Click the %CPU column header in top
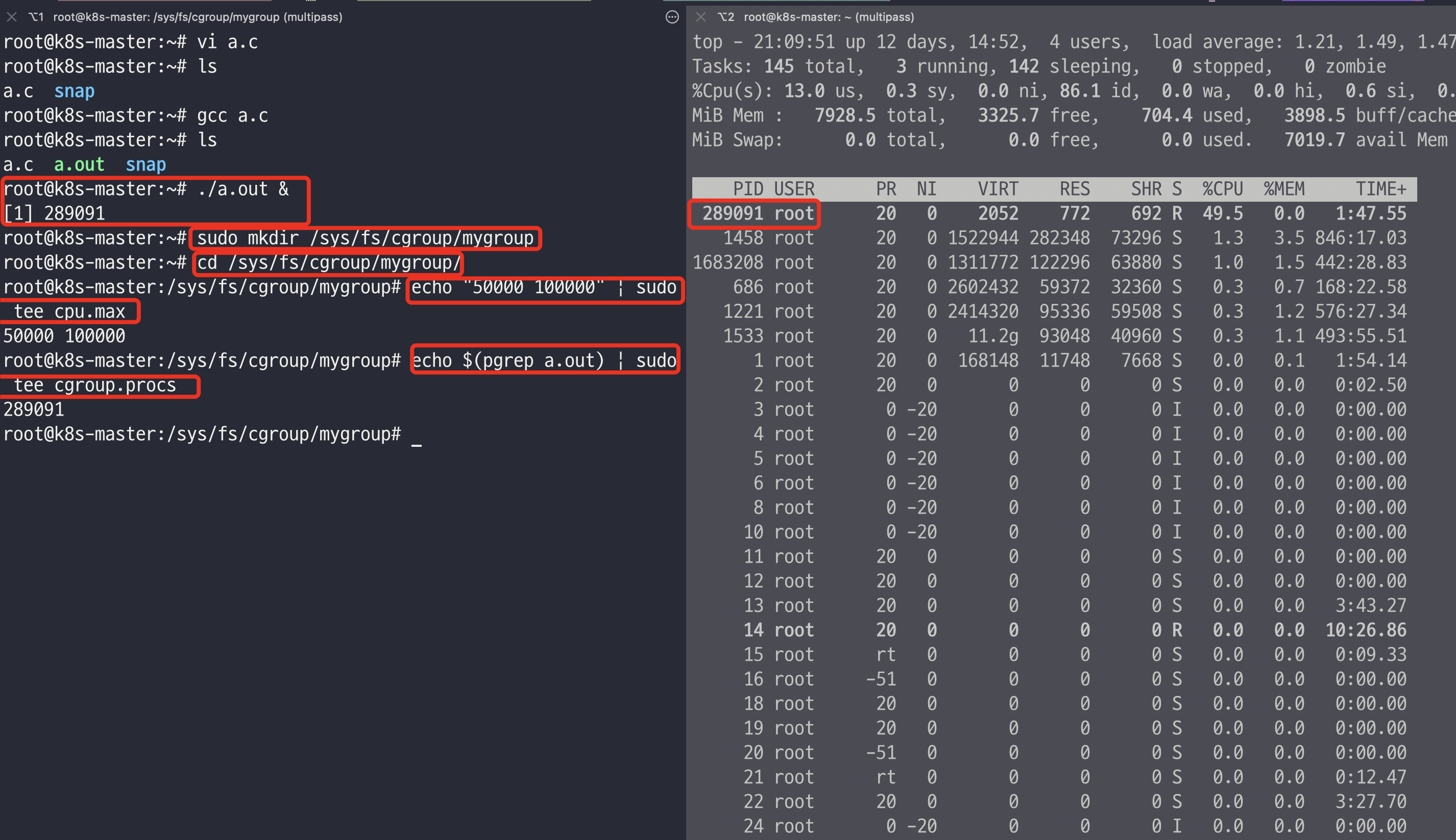Viewport: 1456px width, 840px height. tap(1222, 189)
